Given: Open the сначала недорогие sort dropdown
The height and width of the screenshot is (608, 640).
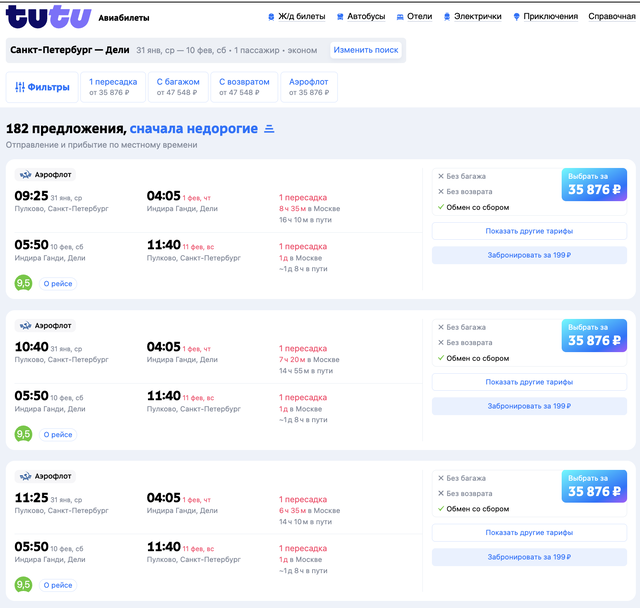Looking at the screenshot, I should click(194, 129).
